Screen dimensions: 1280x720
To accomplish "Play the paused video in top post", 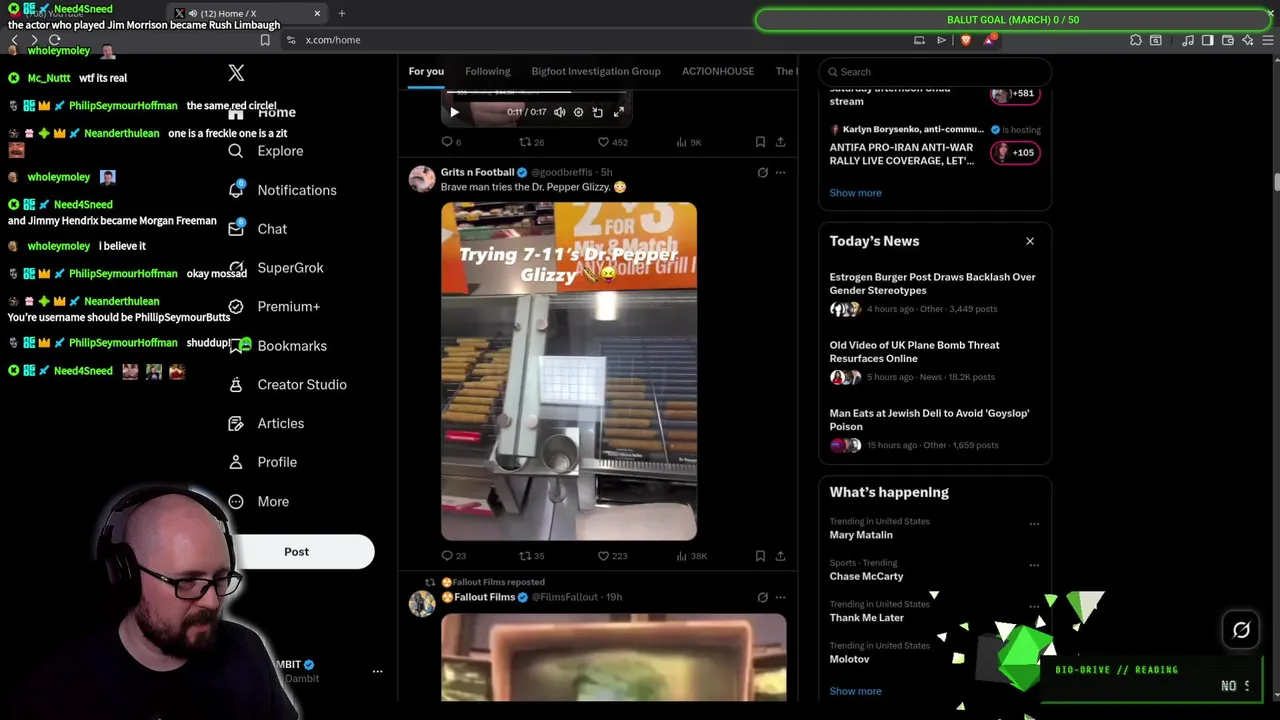I will 454,112.
